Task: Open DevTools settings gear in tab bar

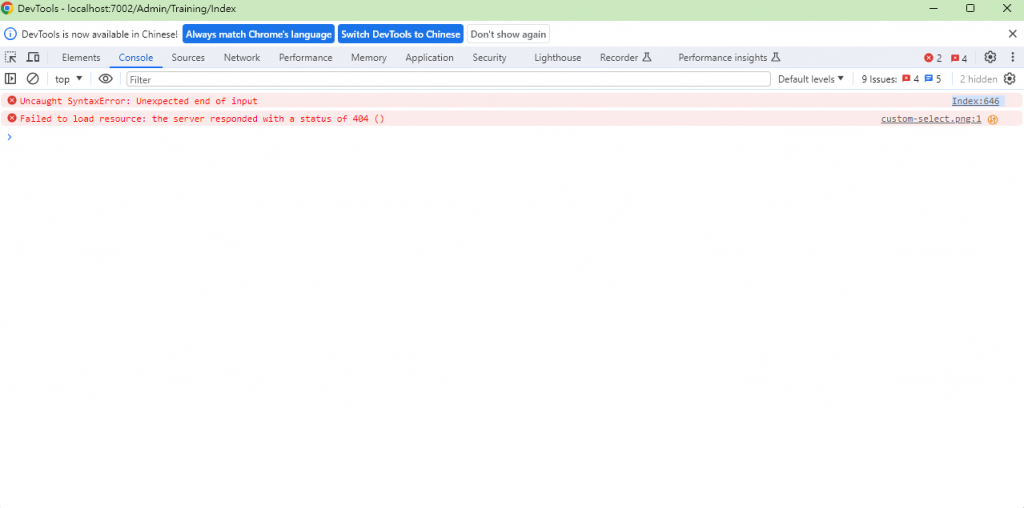Action: click(x=990, y=57)
